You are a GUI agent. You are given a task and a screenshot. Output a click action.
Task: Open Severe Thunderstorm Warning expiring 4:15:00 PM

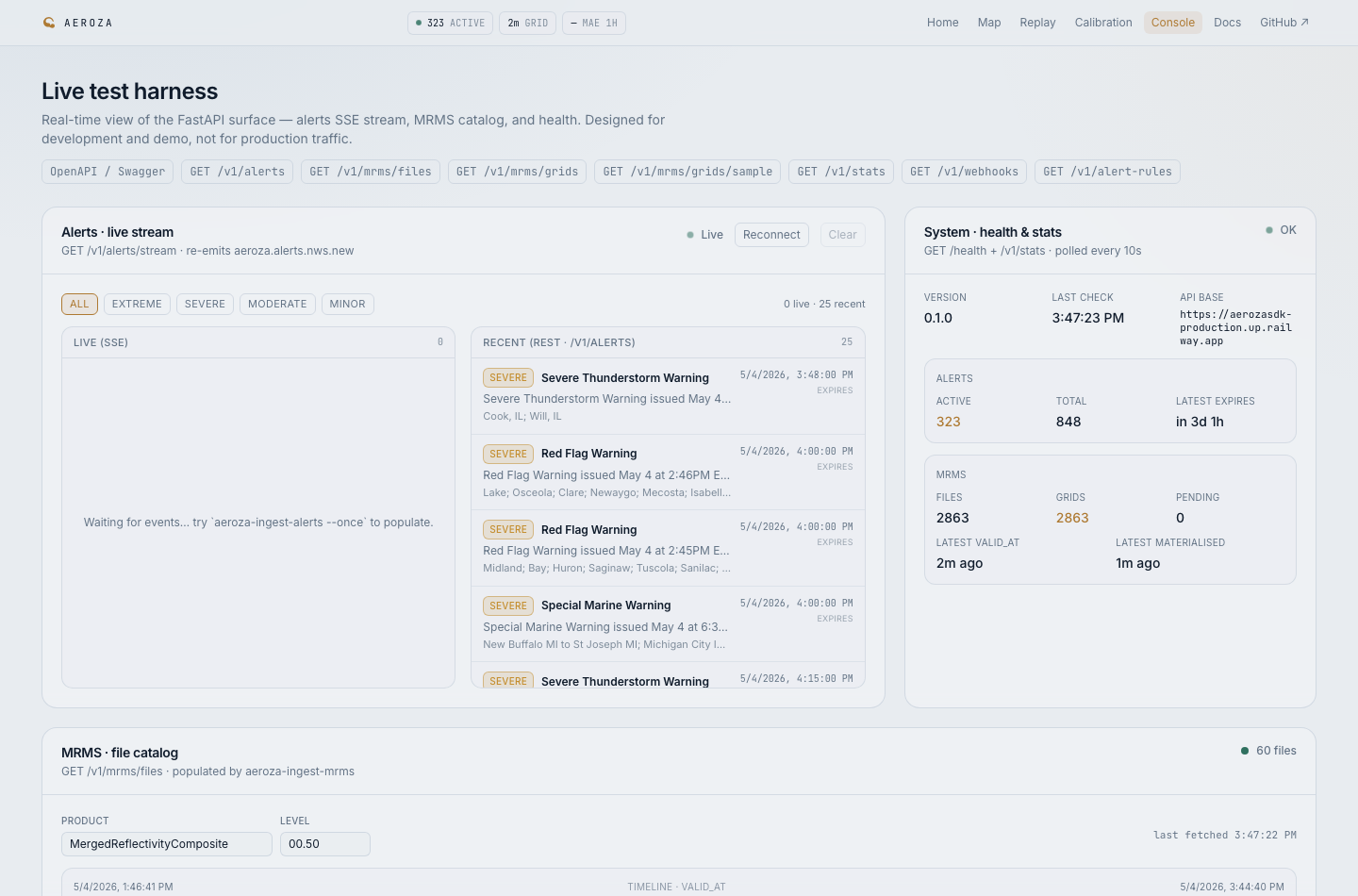coord(668,675)
